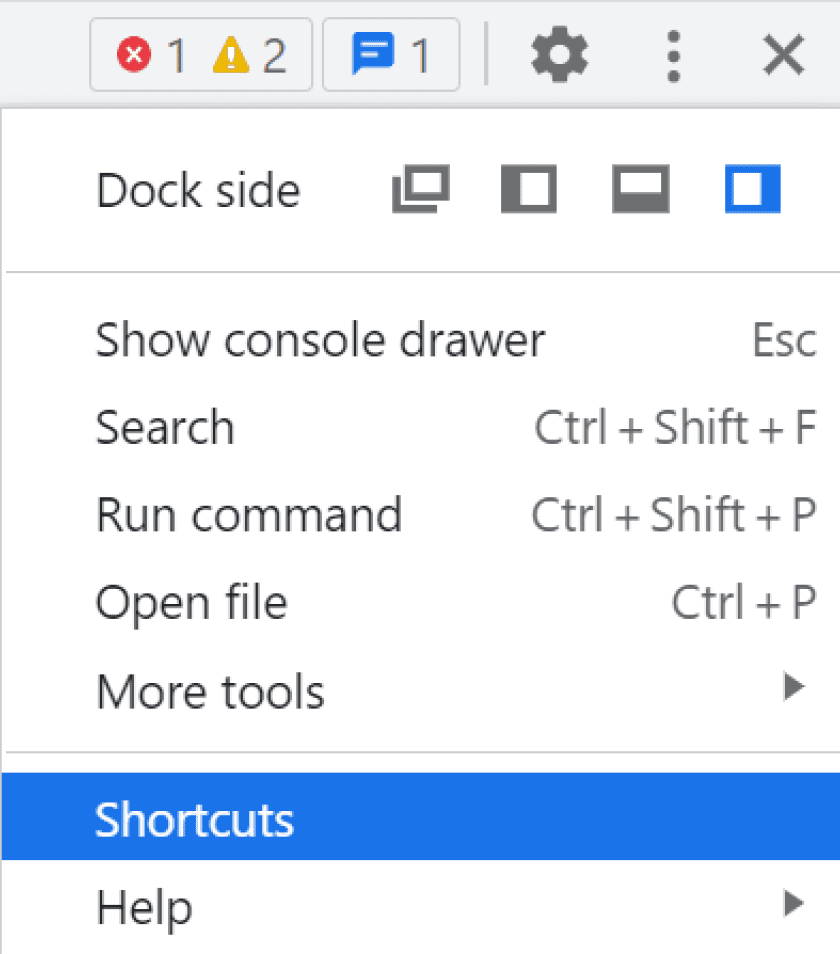Screen dimensions: 840x954
Task: Dock DevTools to the bottom
Action: coord(640,189)
